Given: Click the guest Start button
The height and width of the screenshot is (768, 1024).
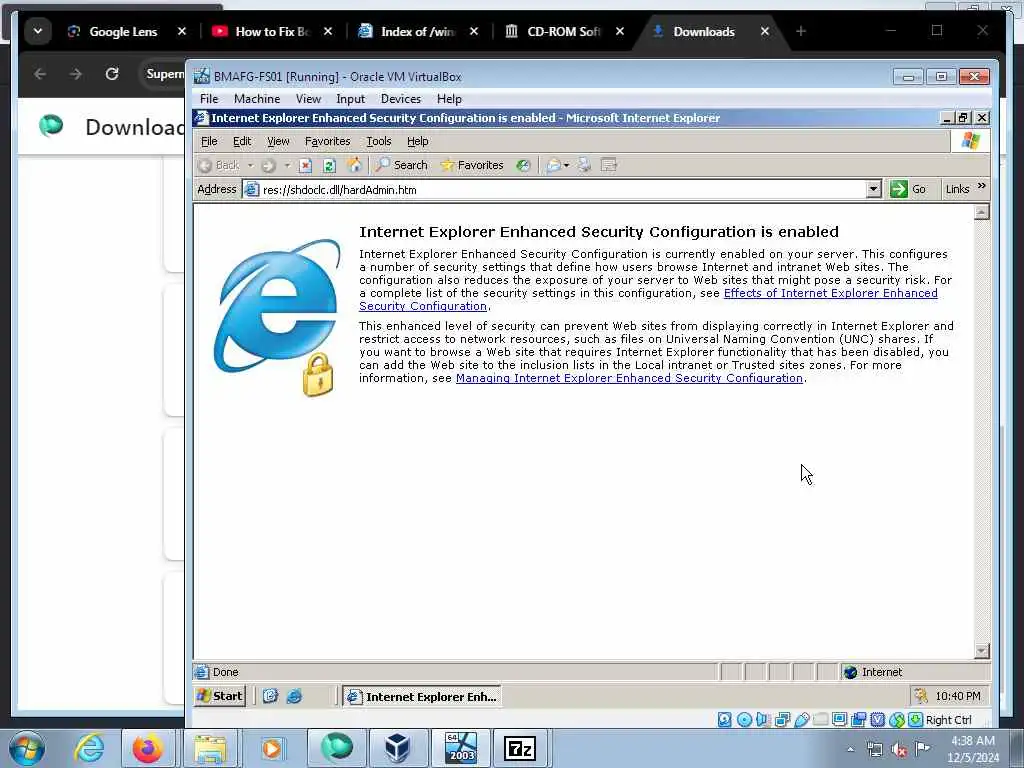Looking at the screenshot, I should click(220, 696).
